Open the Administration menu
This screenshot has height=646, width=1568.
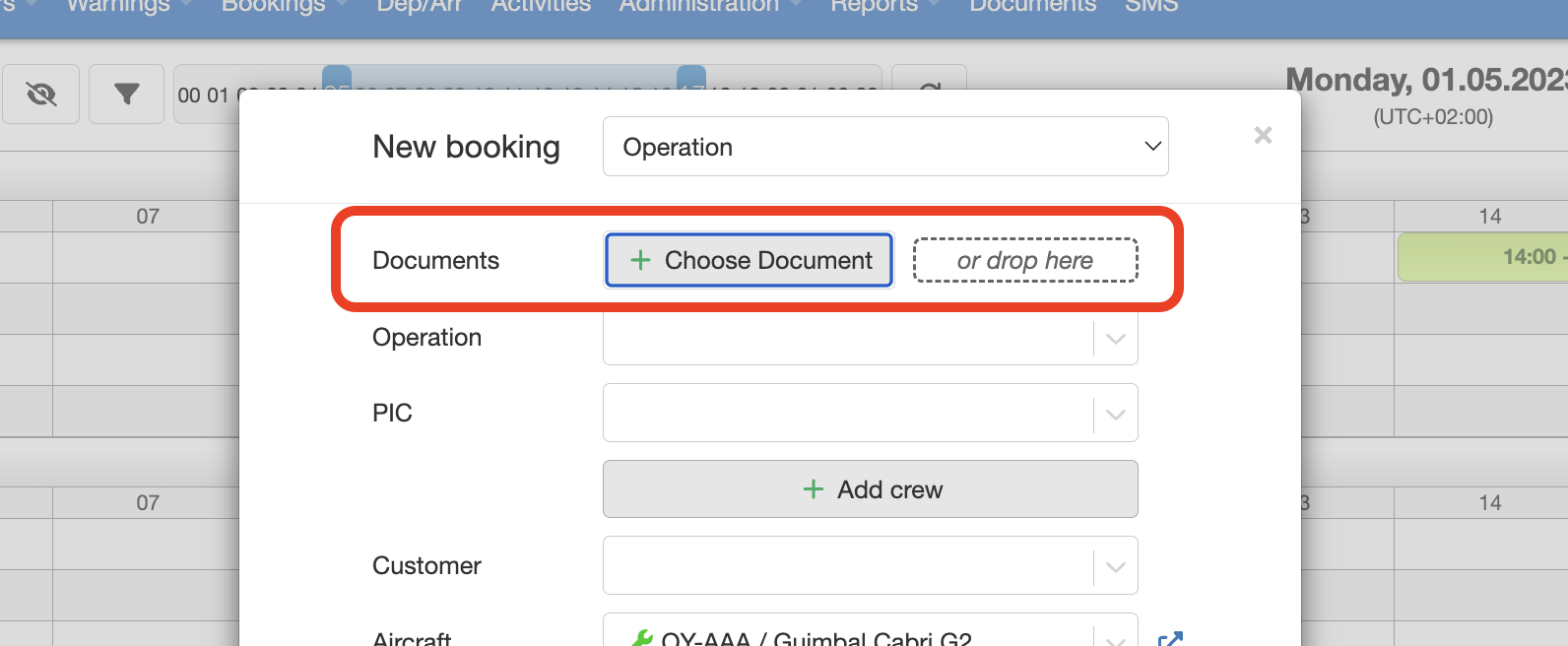pyautogui.click(x=698, y=6)
